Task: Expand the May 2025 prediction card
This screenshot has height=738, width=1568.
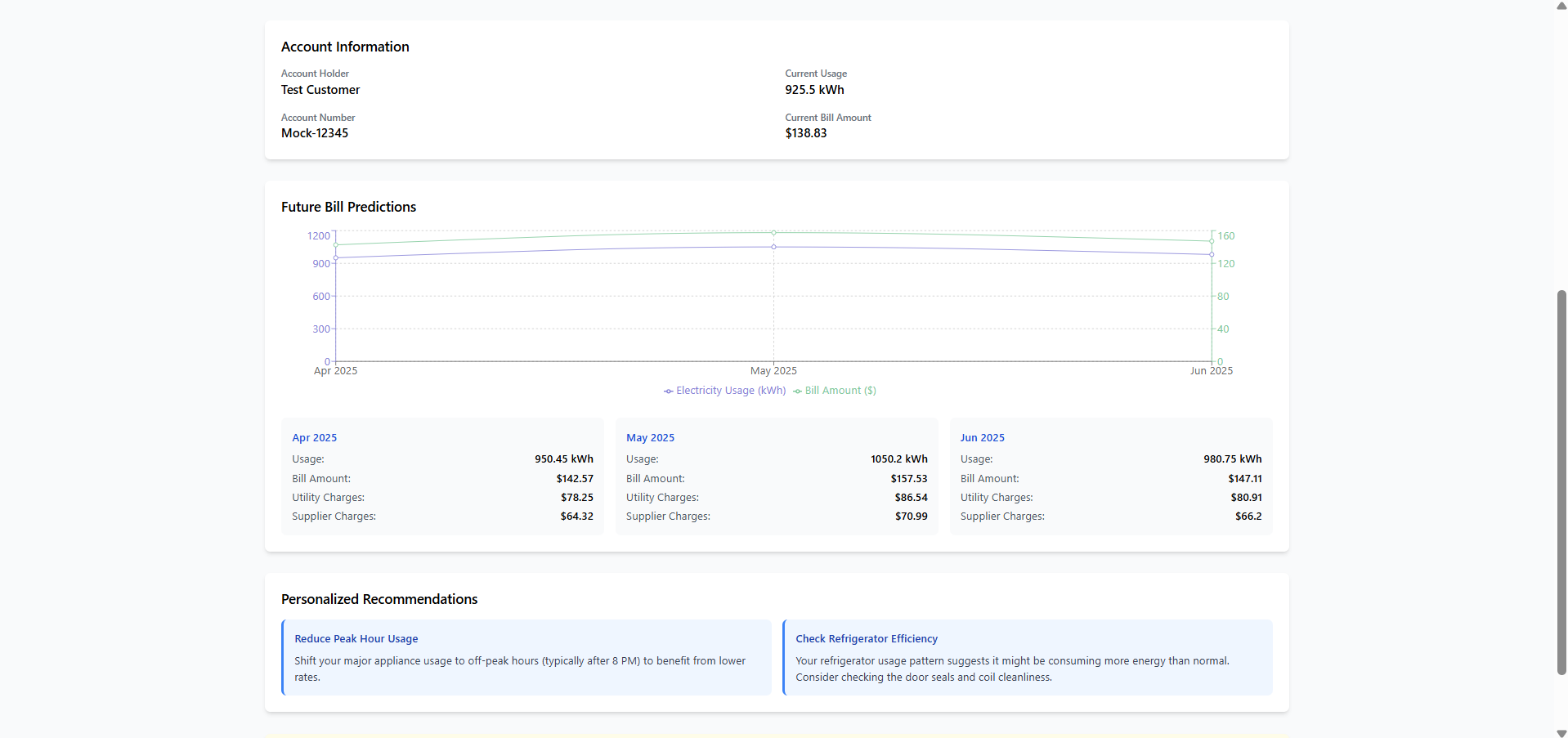Action: (776, 476)
